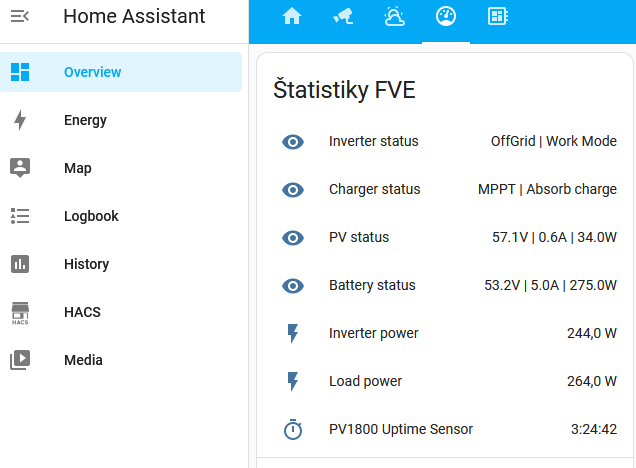The height and width of the screenshot is (468, 636).
Task: Open HACS from the sidebar
Action: pos(82,312)
